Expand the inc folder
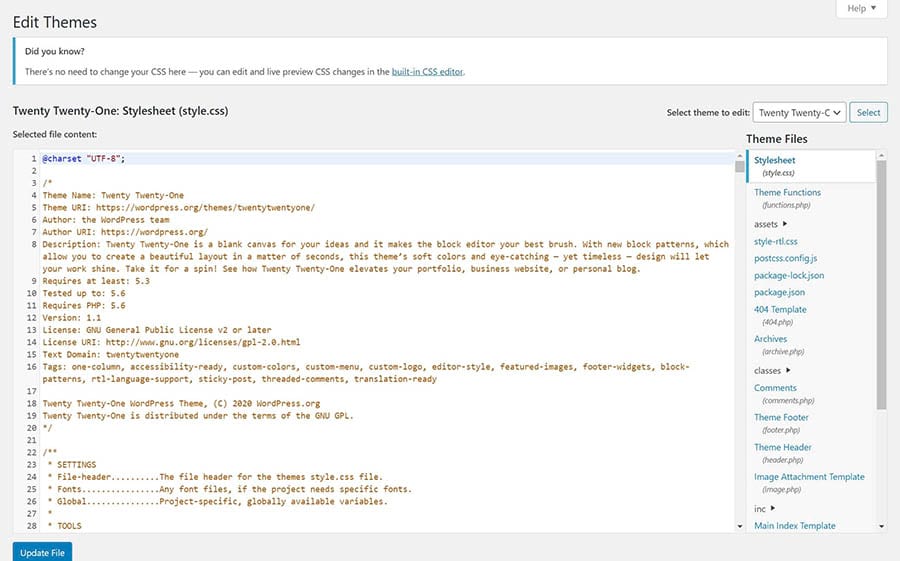 tap(765, 508)
